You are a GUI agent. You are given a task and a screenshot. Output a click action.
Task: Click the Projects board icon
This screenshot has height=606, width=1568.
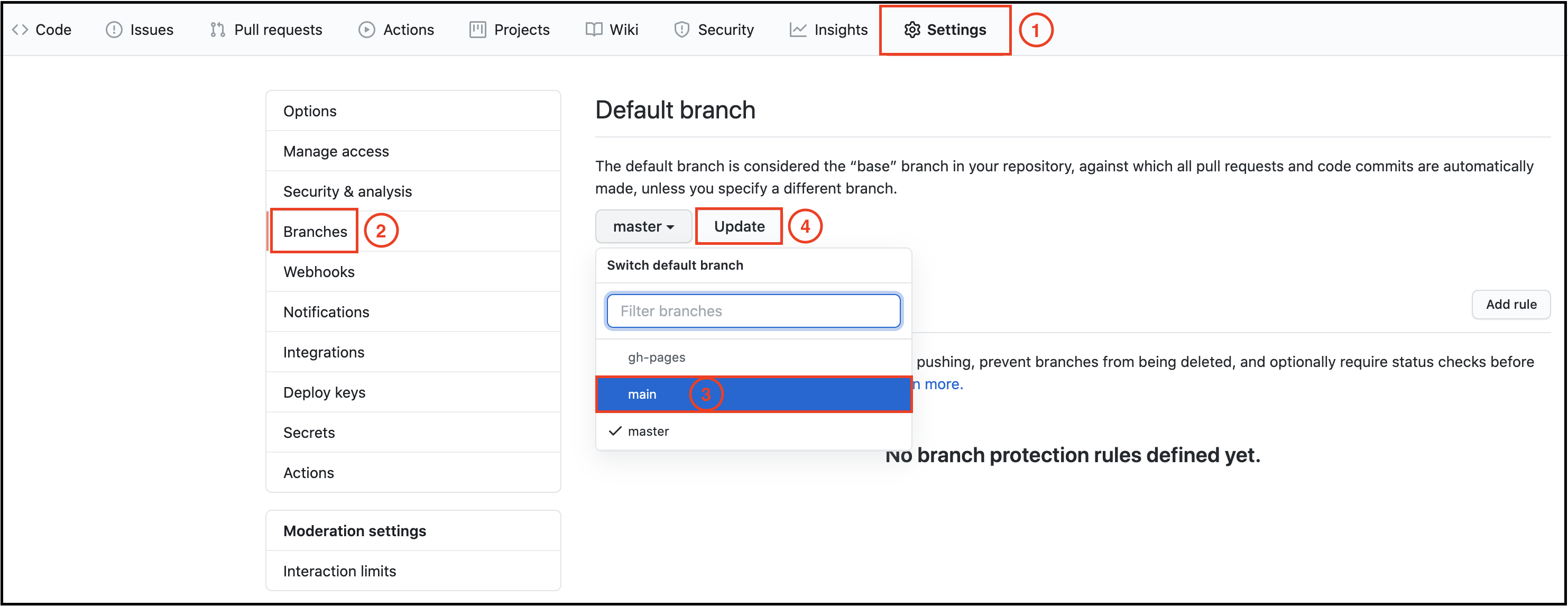tap(477, 30)
